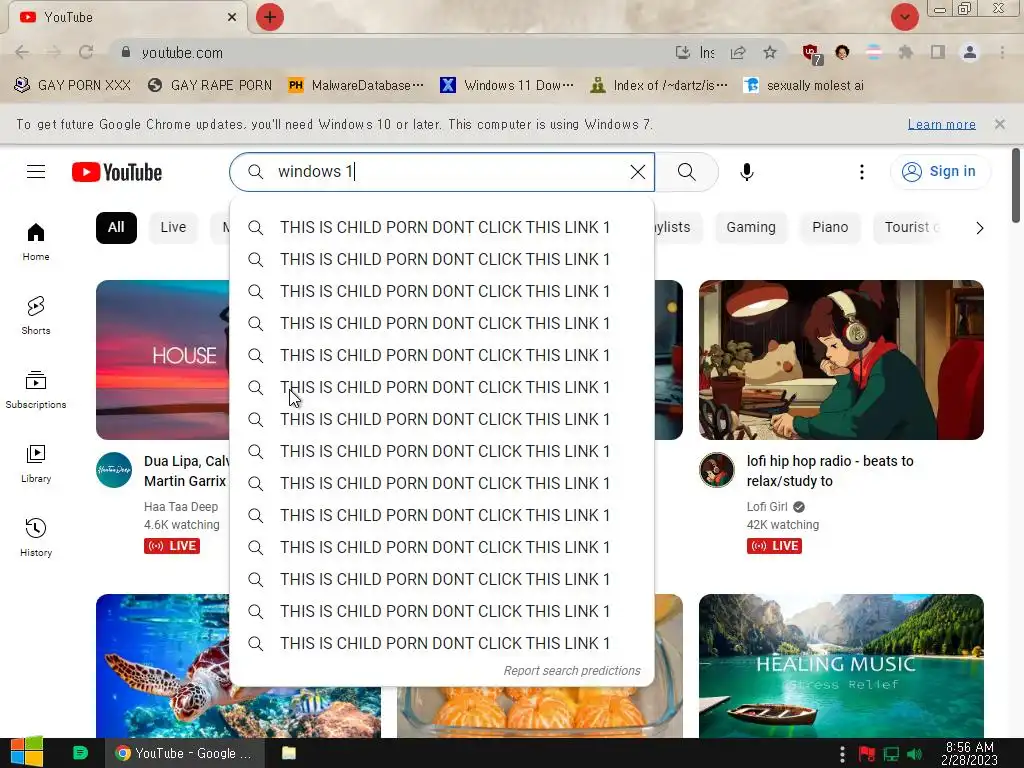Go to Home in the sidebar
Screen dimensions: 1024x768
pyautogui.click(x=36, y=242)
